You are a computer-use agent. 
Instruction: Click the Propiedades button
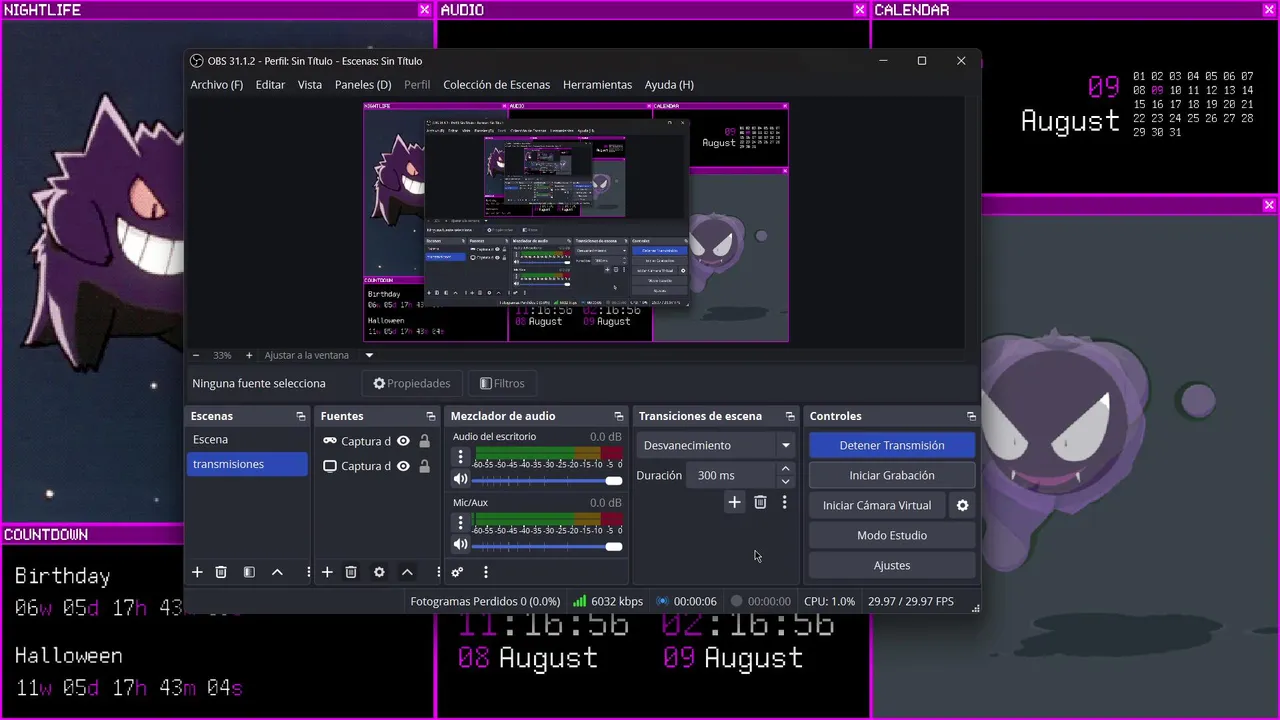pyautogui.click(x=412, y=383)
